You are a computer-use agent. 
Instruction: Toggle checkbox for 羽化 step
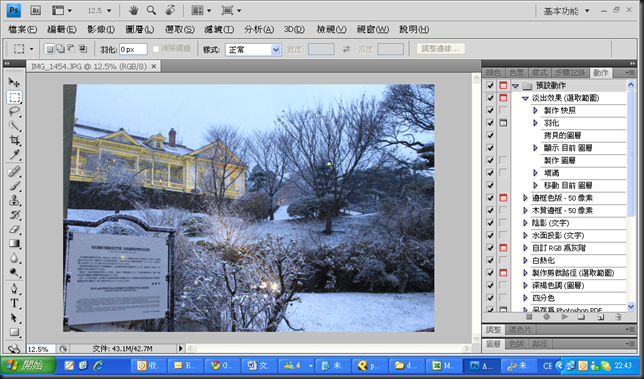[490, 123]
